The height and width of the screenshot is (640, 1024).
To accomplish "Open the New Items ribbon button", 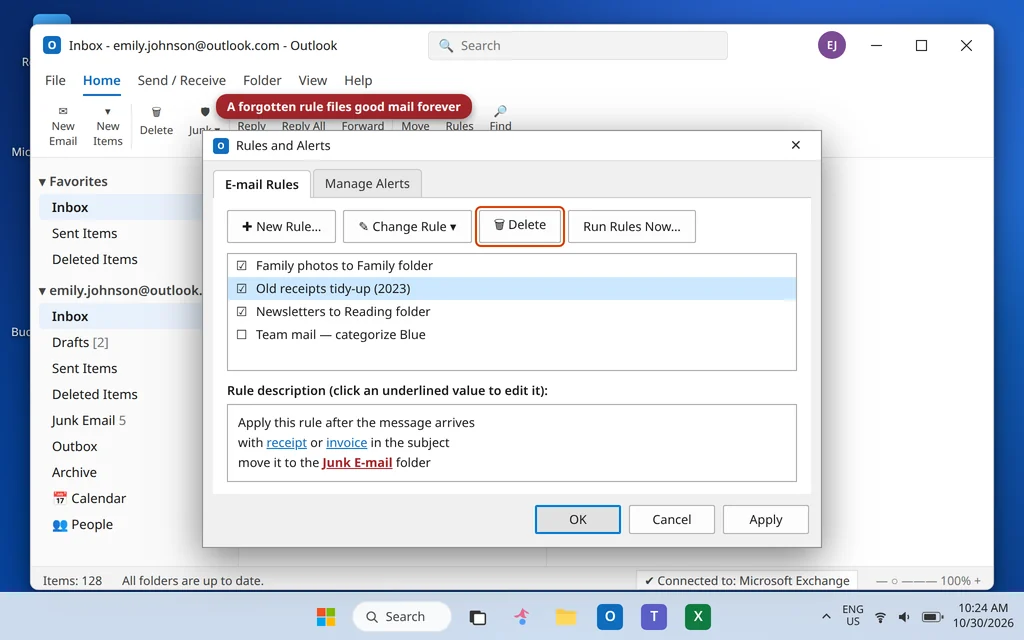I will (108, 127).
